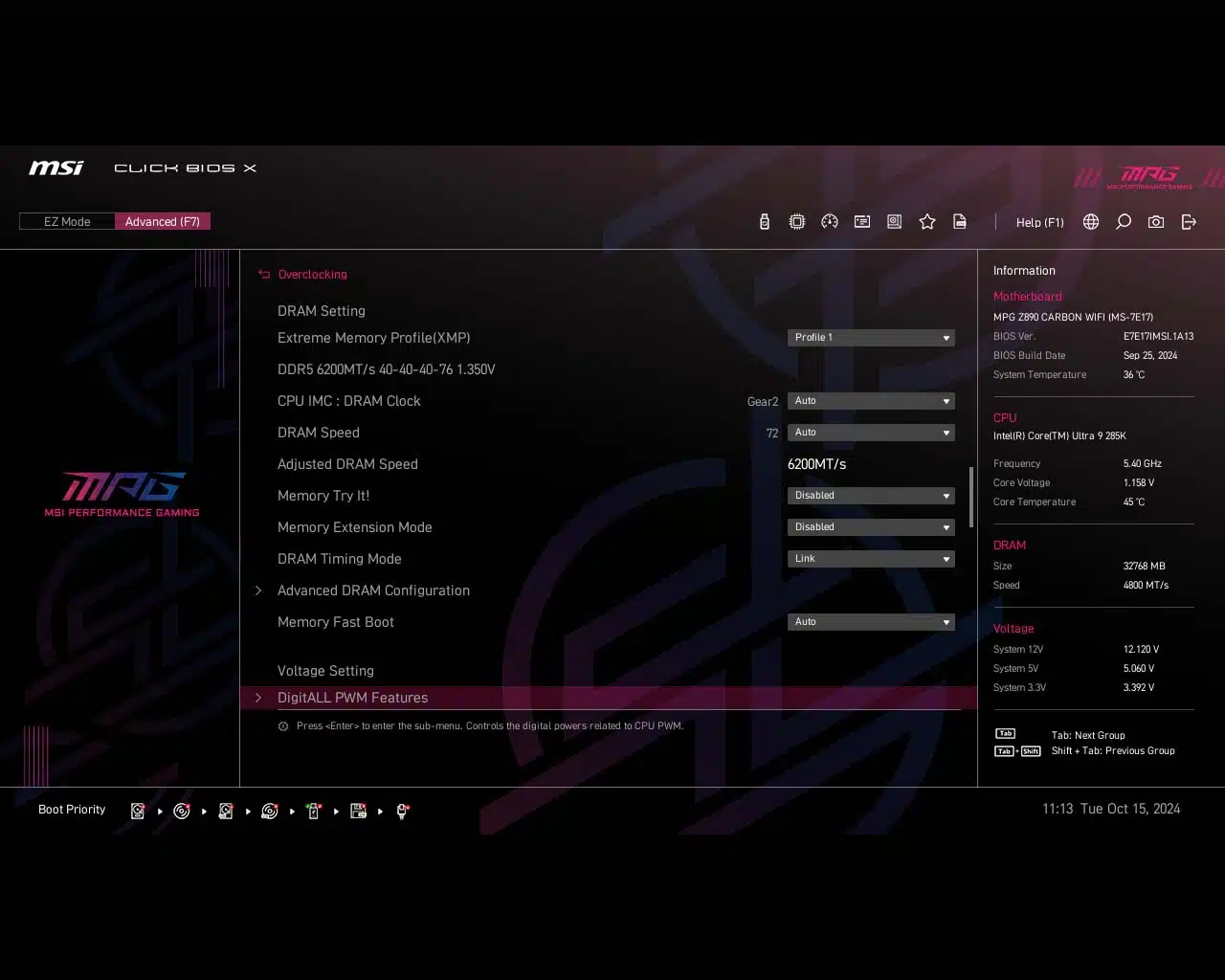
Task: Click the DRAM Speed label
Action: (x=319, y=433)
